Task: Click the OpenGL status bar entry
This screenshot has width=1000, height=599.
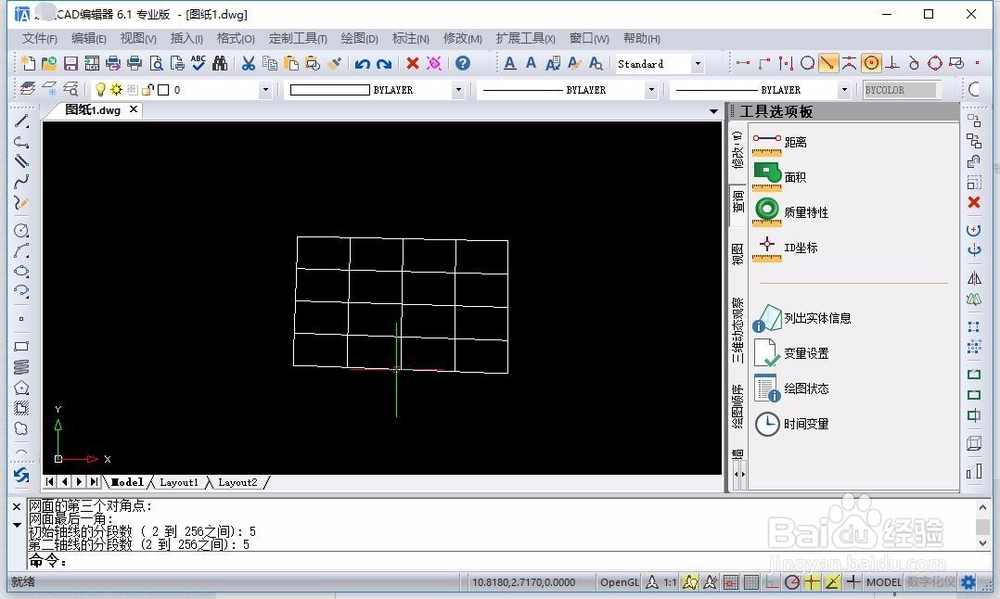Action: [619, 582]
